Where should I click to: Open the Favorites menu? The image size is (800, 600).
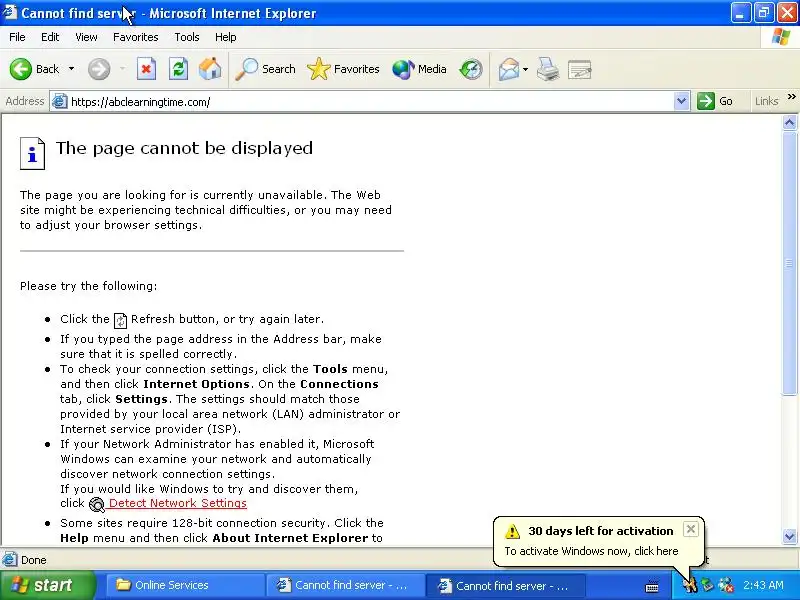coord(136,37)
